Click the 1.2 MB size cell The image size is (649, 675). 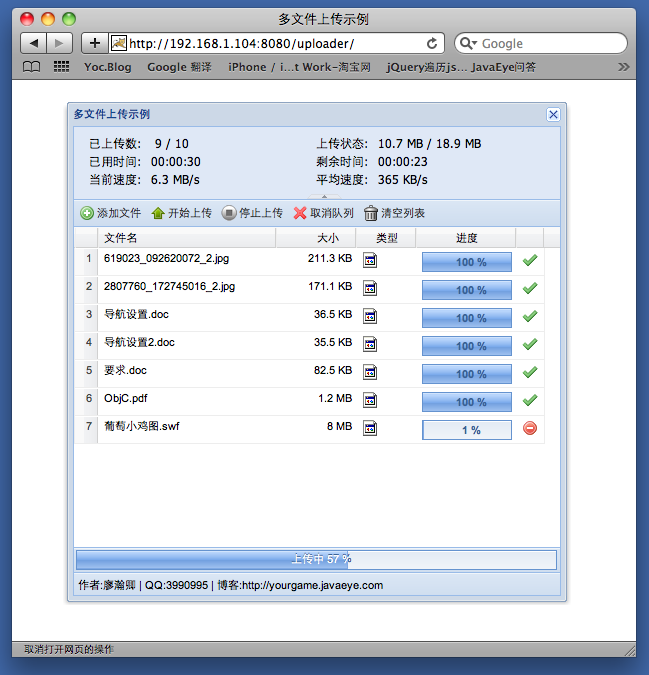pos(335,398)
